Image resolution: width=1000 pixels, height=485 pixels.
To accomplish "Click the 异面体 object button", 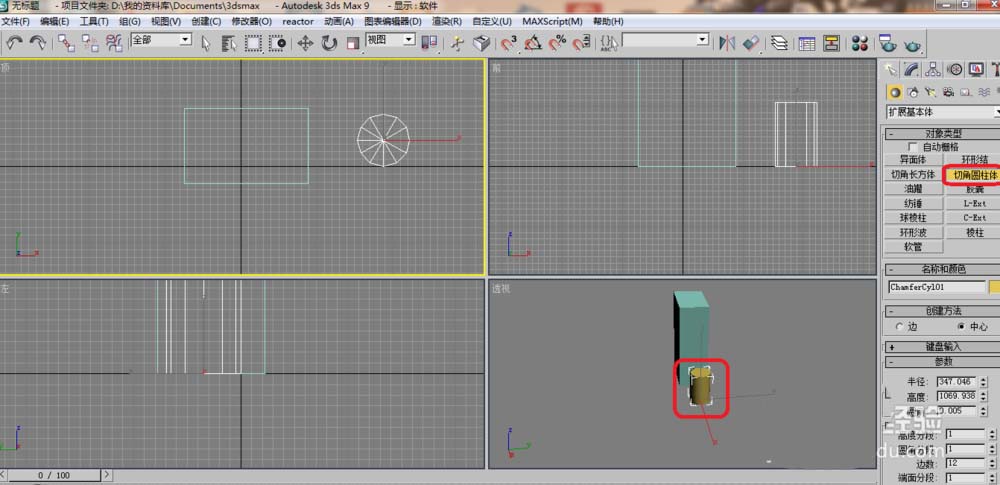I will click(913, 160).
